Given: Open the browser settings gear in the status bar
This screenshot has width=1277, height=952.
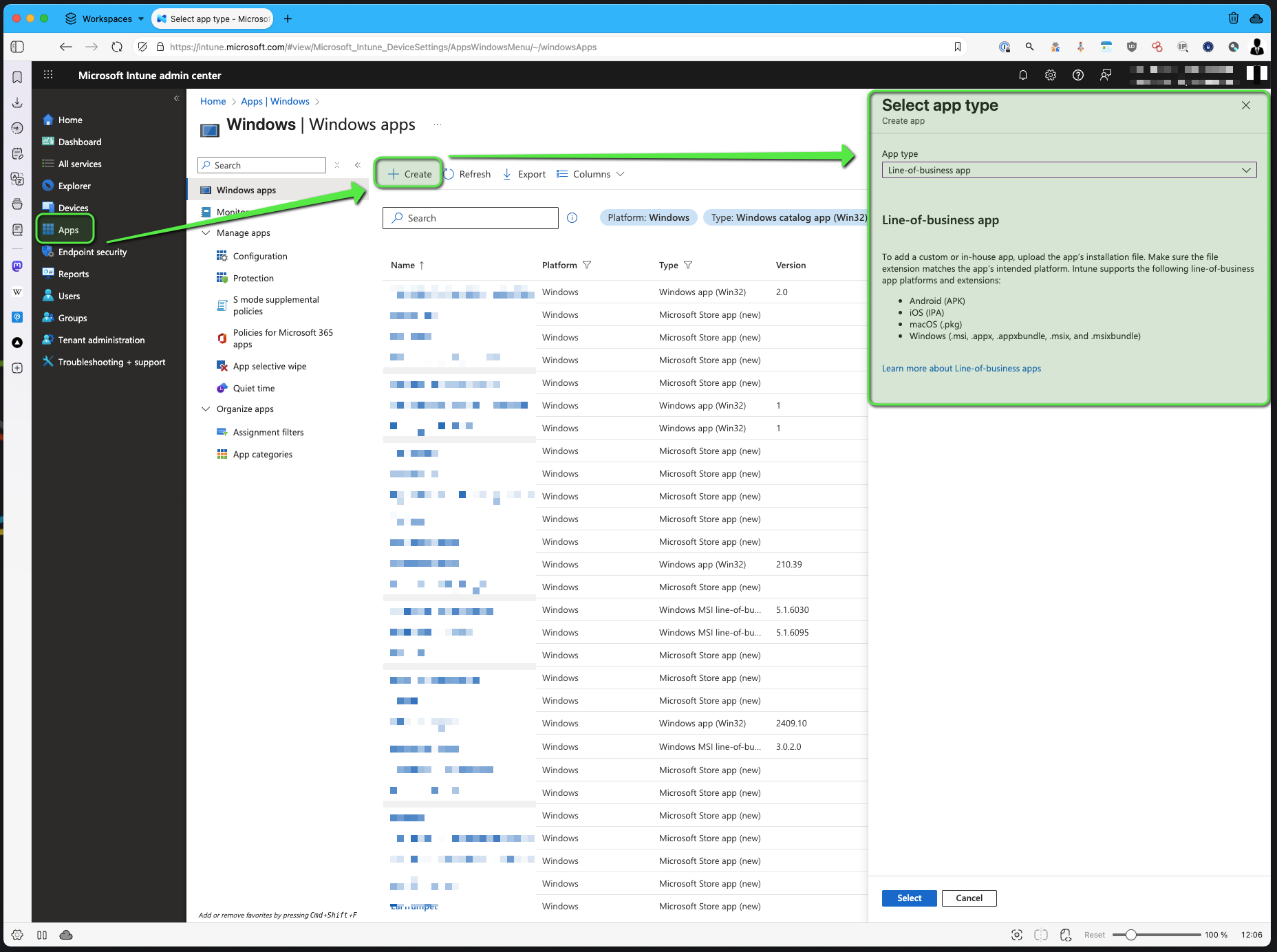Looking at the screenshot, I should coord(18,935).
